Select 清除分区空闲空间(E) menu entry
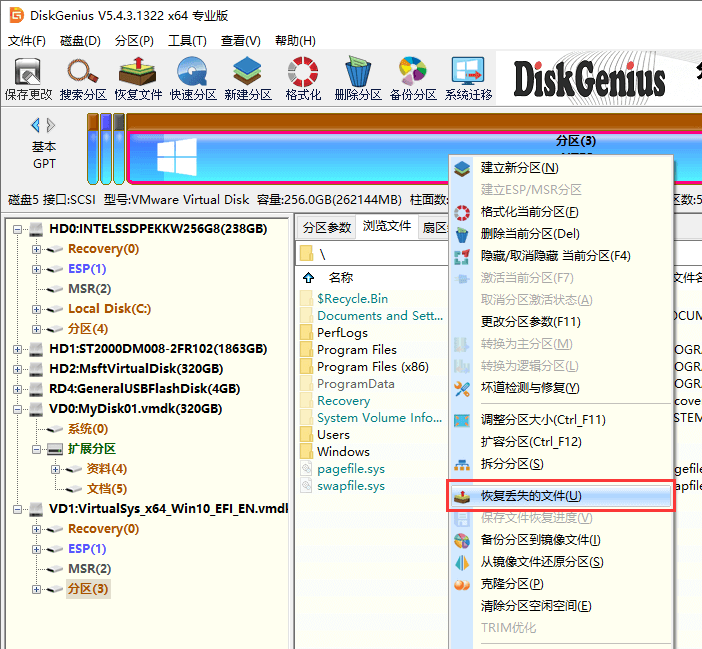Screen dimensions: 702x649 point(561,606)
